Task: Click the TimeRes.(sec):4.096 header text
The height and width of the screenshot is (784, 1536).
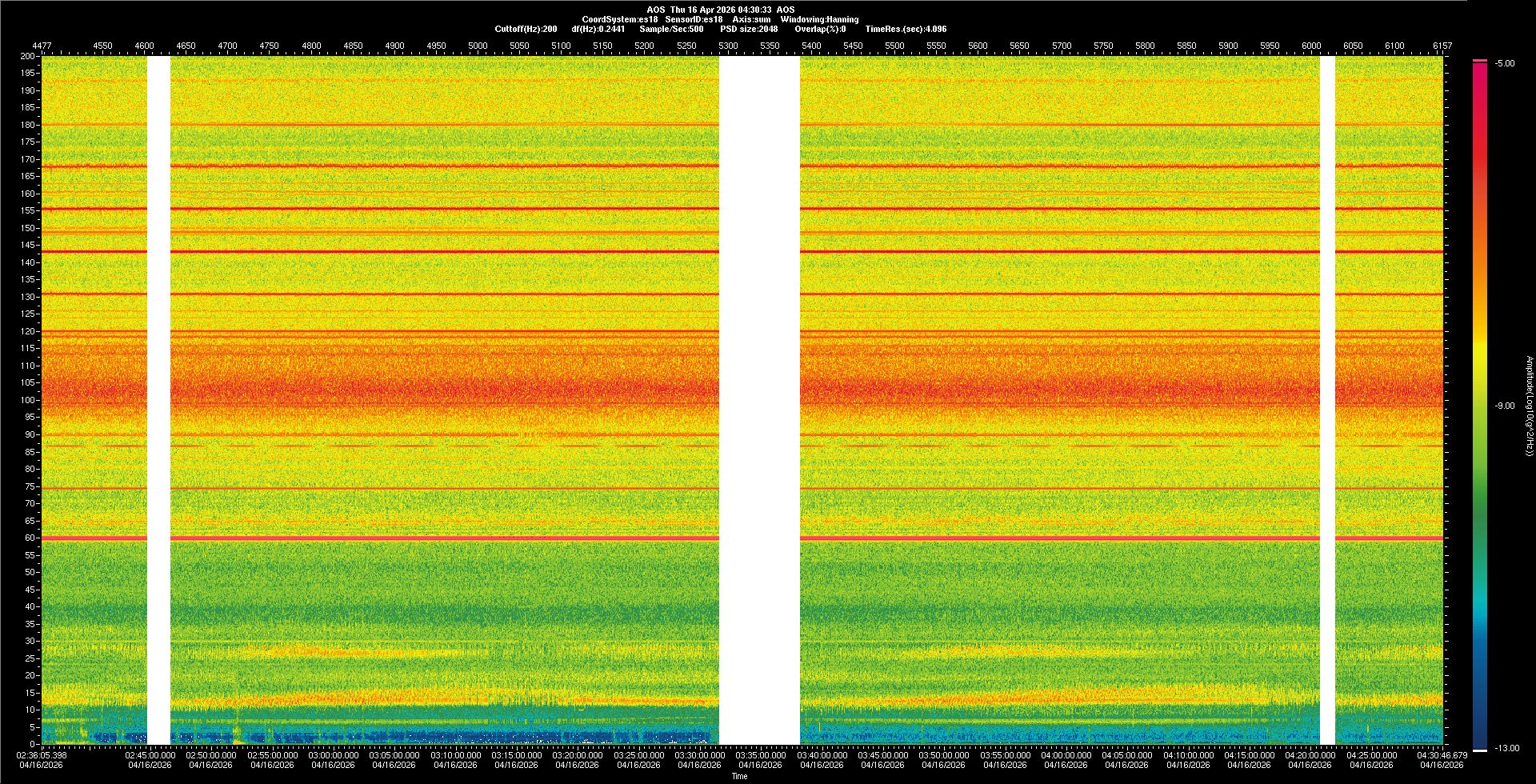Action: point(906,29)
